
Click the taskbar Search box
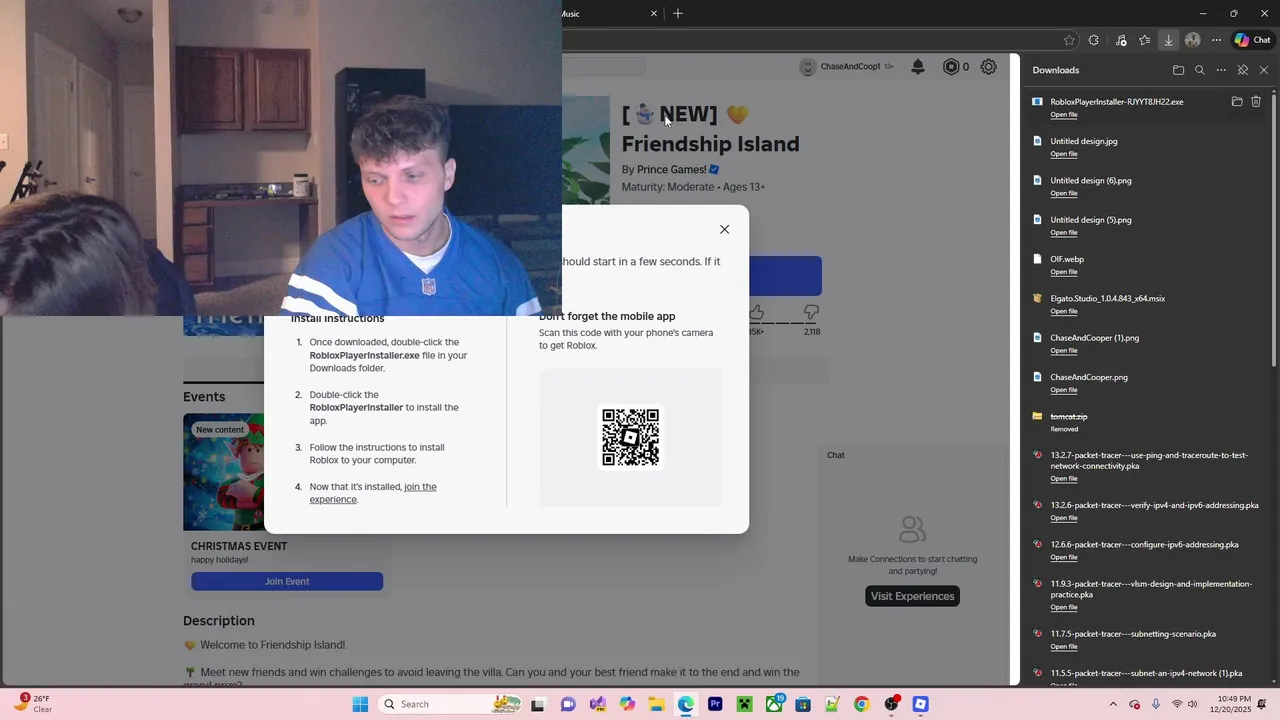pyautogui.click(x=451, y=704)
